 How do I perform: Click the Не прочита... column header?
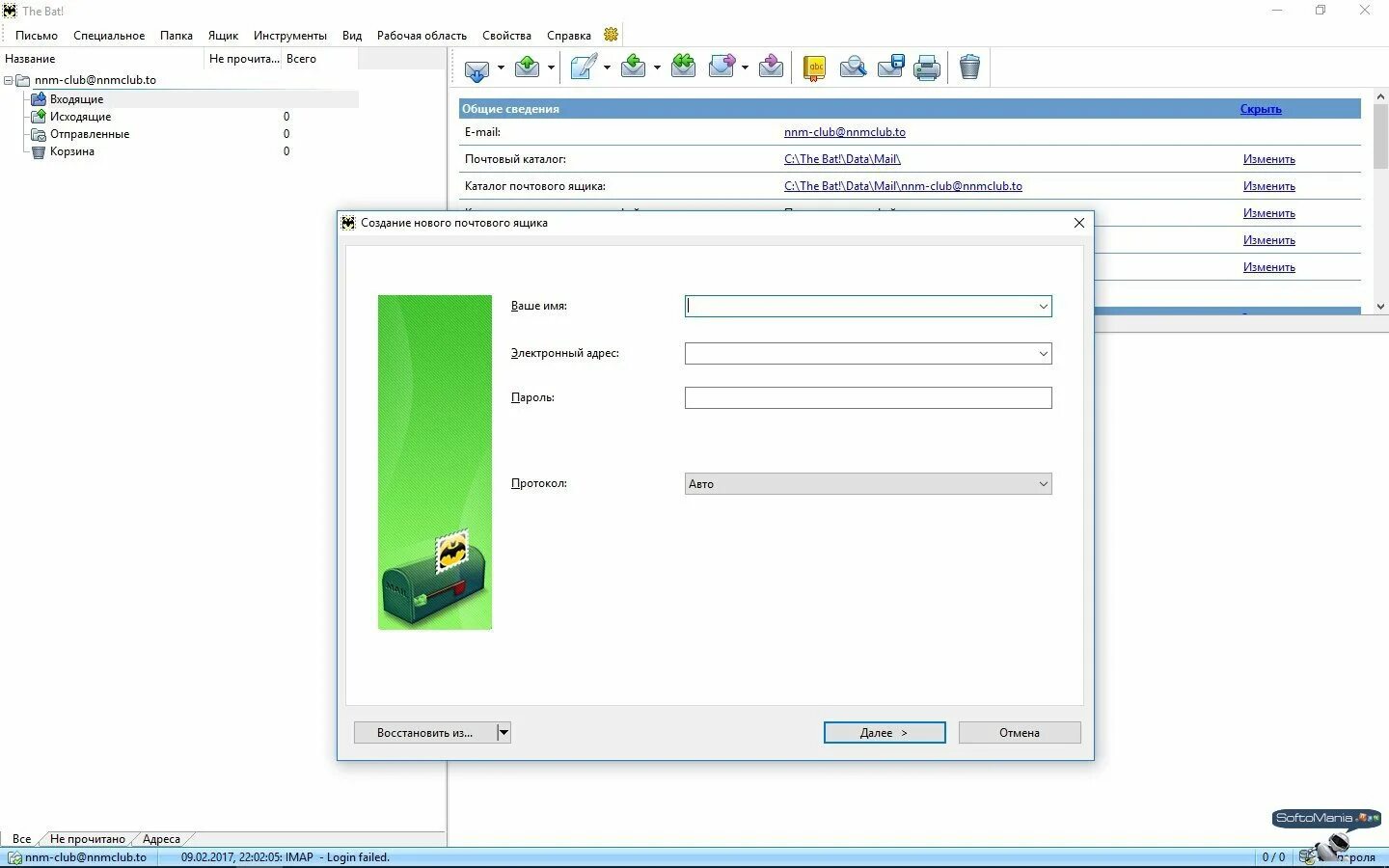(x=244, y=59)
